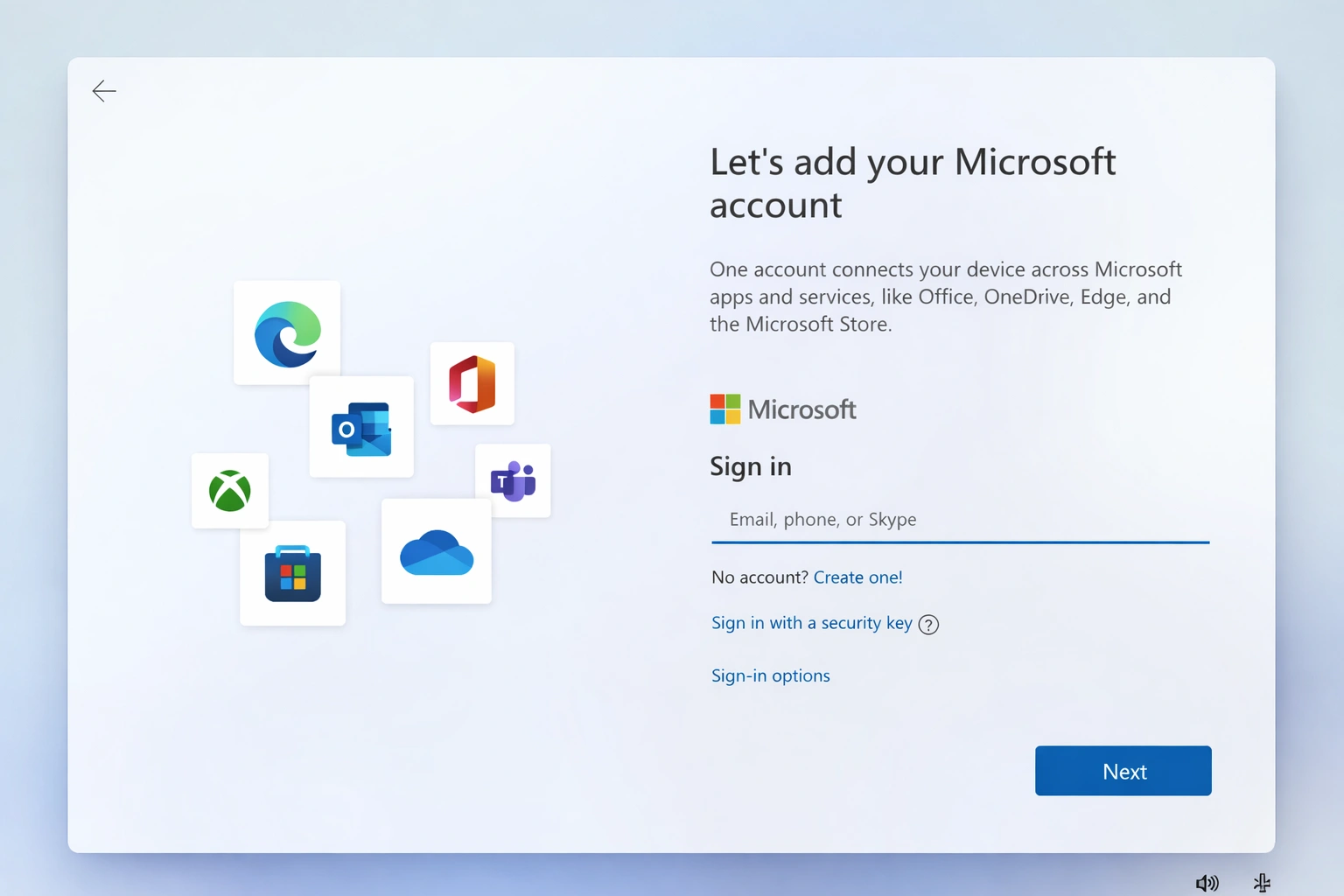
Task: Click the accessibility icon at bottom right
Action: point(1262,882)
